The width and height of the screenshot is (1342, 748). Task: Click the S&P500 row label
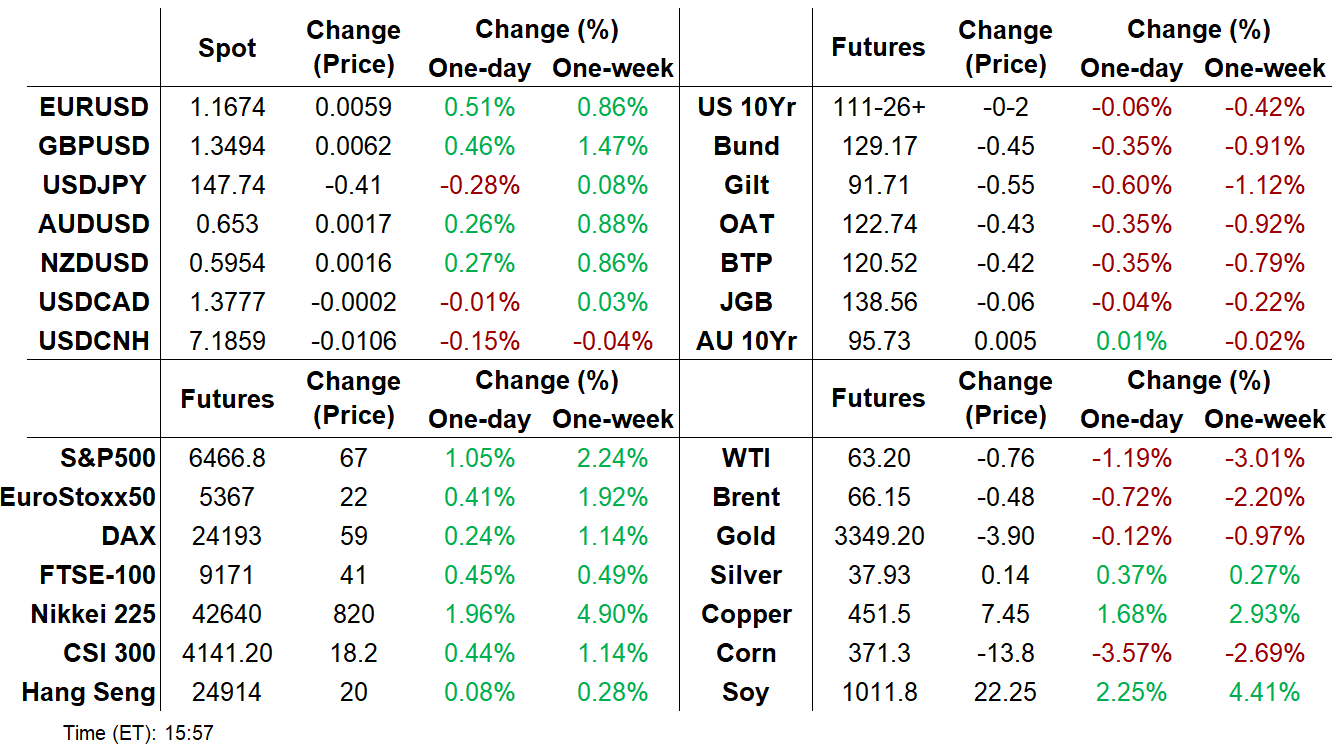click(107, 458)
